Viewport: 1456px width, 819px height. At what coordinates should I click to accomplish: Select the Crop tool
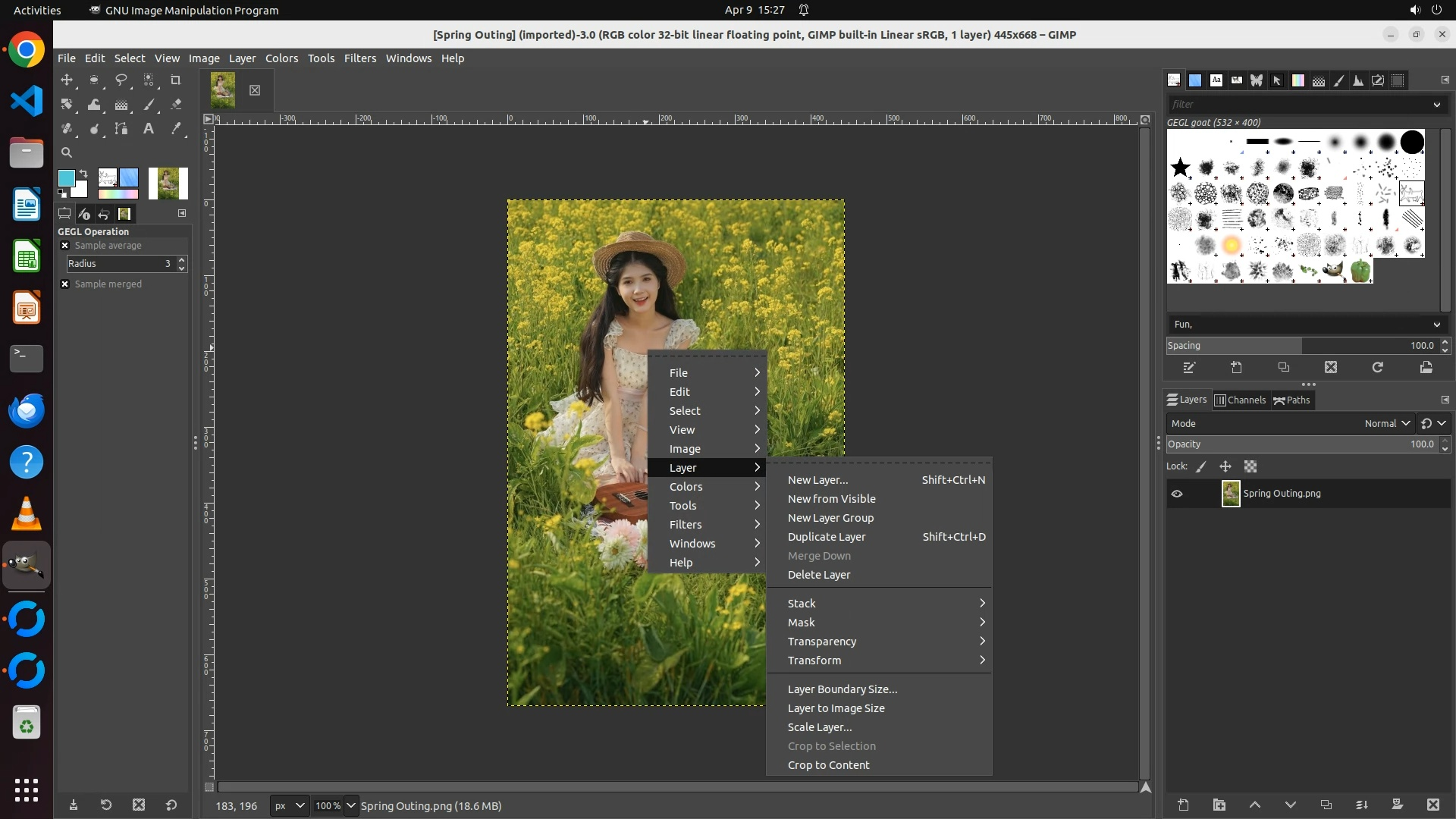coord(176,80)
